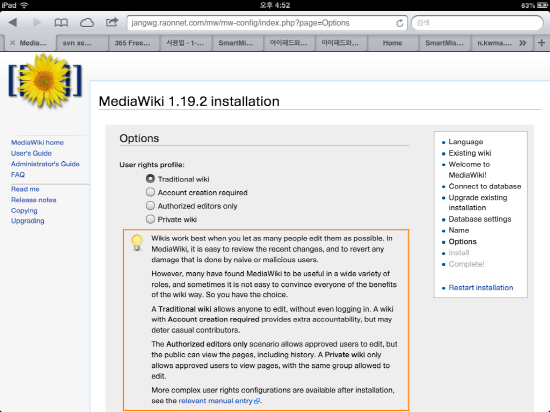Show more tabs with double chevron
The image size is (550, 412).
(523, 43)
